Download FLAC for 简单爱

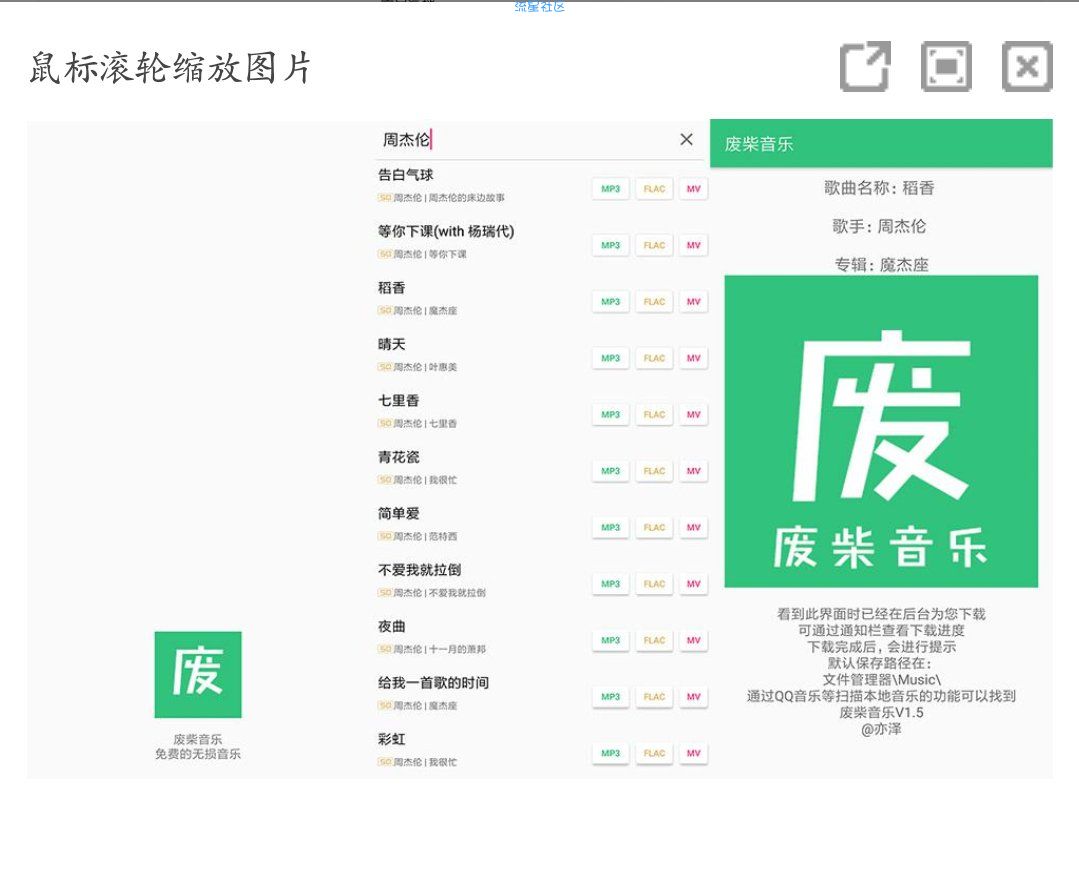click(654, 527)
